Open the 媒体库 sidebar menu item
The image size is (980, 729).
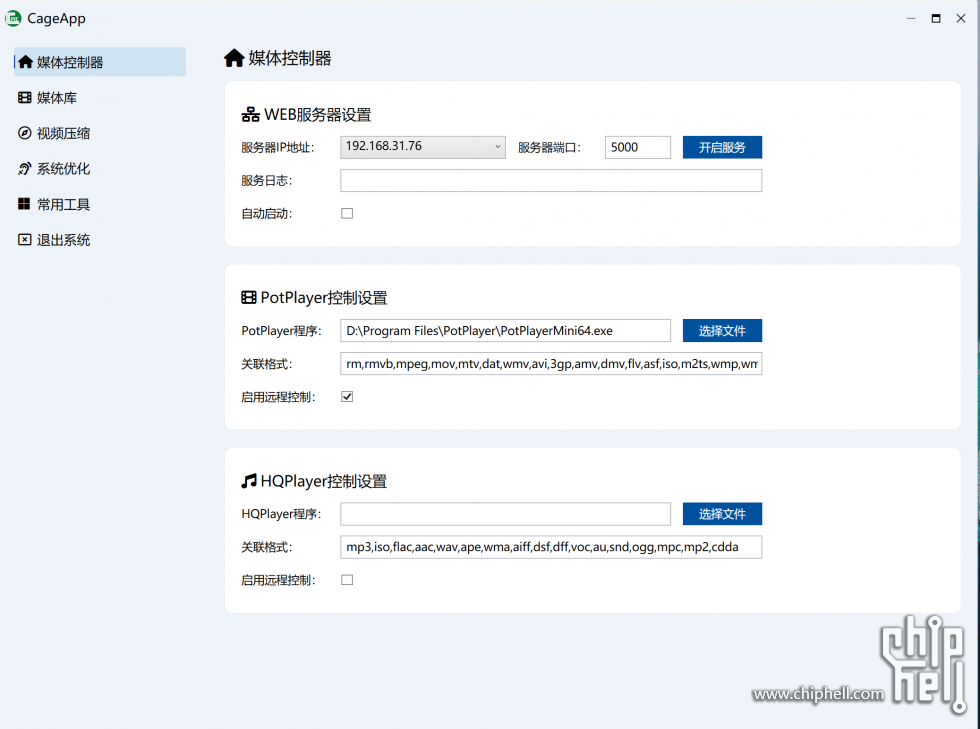pos(100,98)
